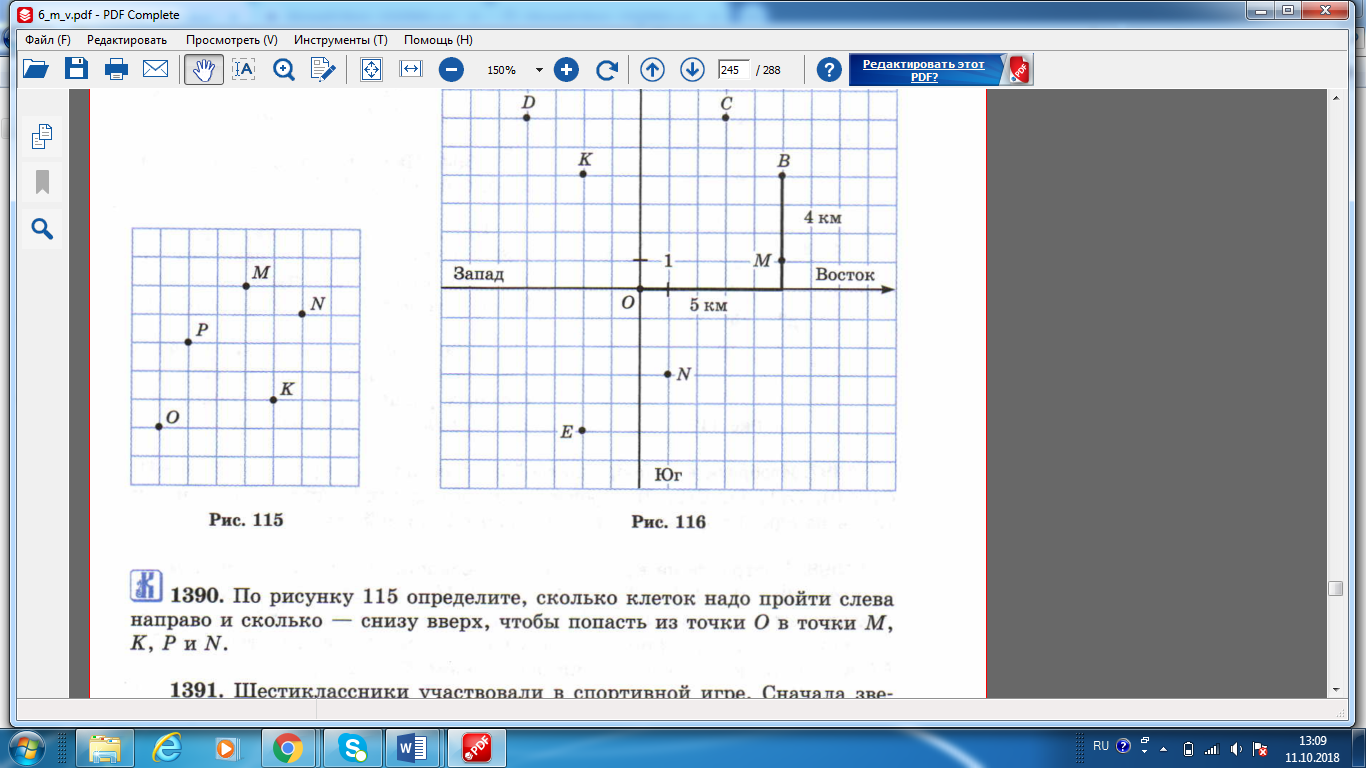Open the Инструменты (T) menu

(341, 40)
